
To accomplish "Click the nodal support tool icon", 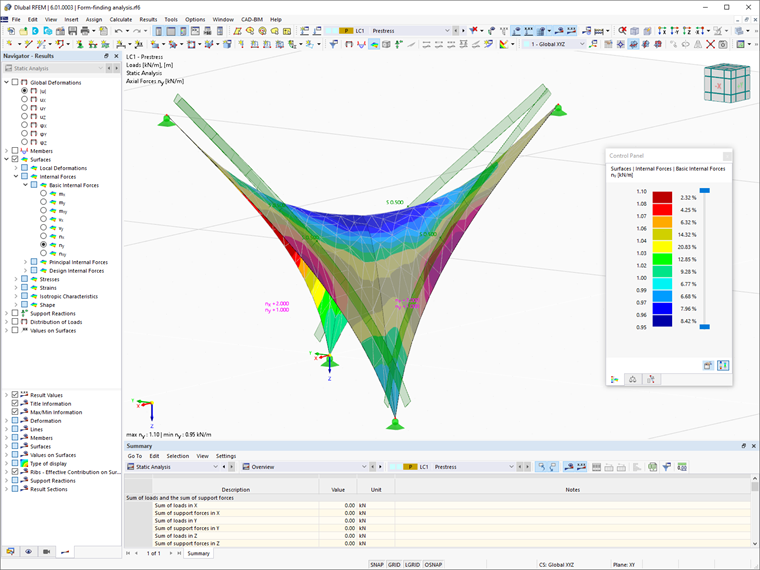I will tap(80, 45).
